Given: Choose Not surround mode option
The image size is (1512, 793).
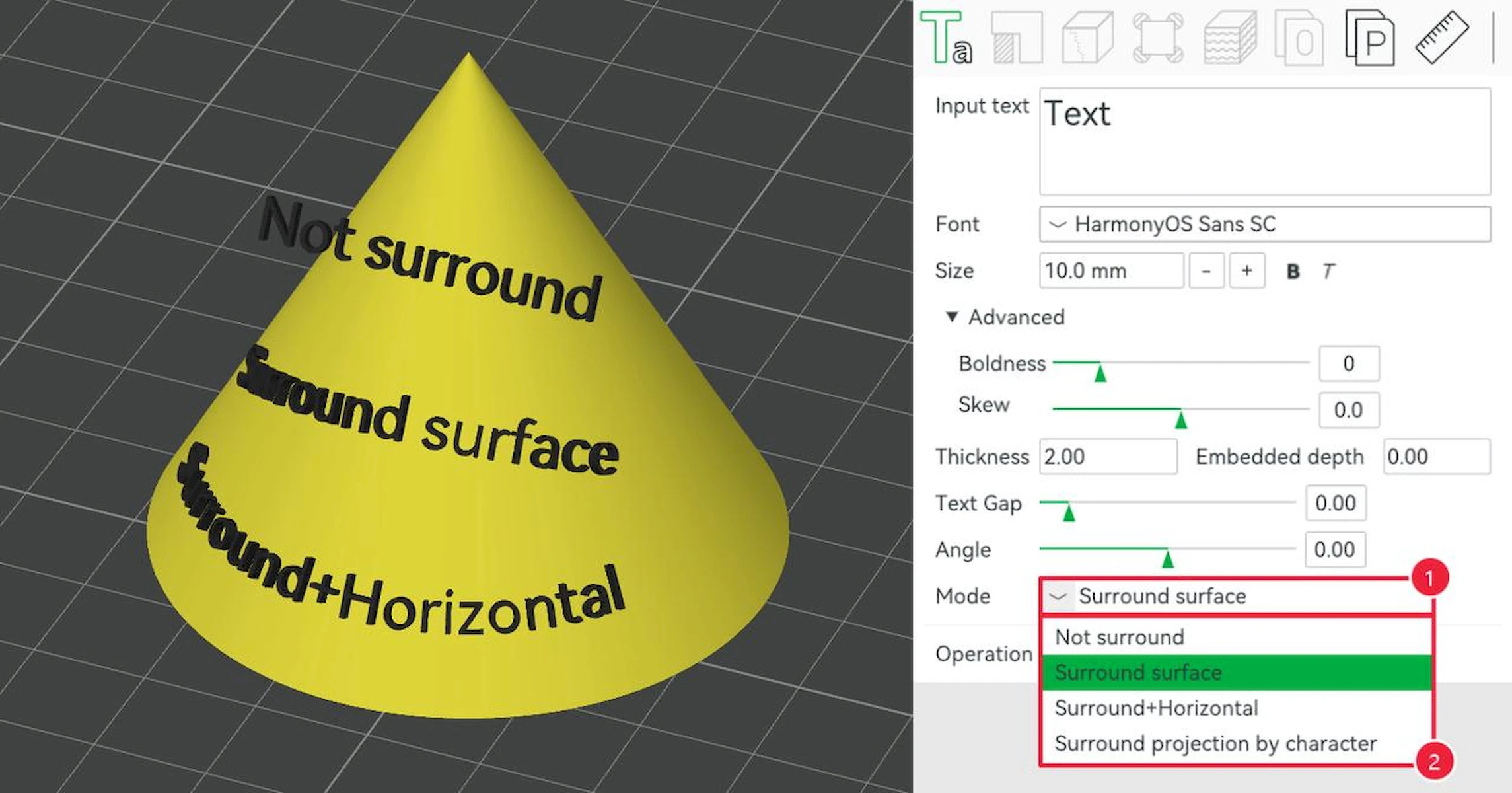Looking at the screenshot, I should pos(1237,637).
